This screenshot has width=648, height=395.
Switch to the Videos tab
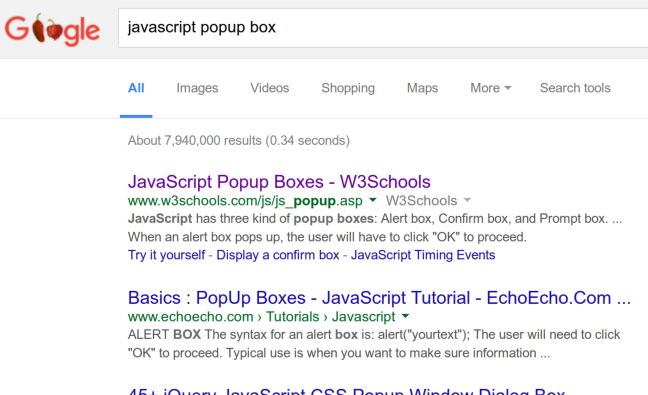click(269, 88)
